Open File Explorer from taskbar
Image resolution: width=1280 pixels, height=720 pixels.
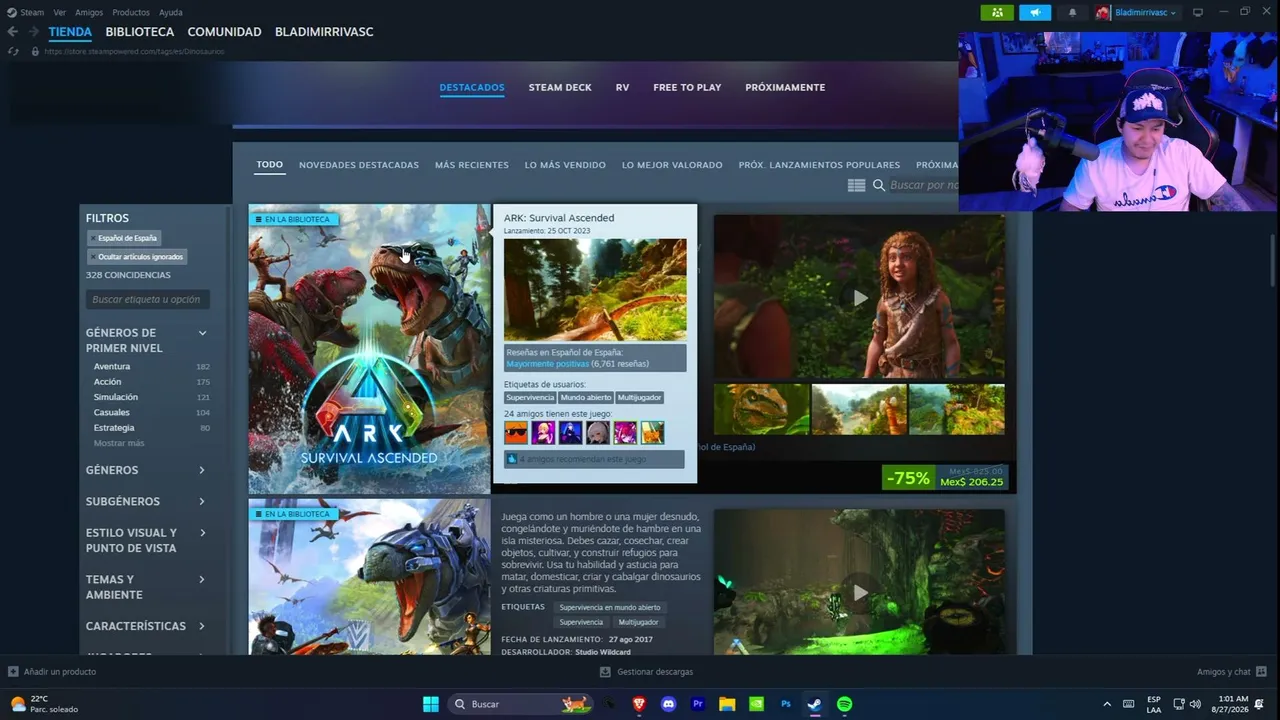[727, 704]
